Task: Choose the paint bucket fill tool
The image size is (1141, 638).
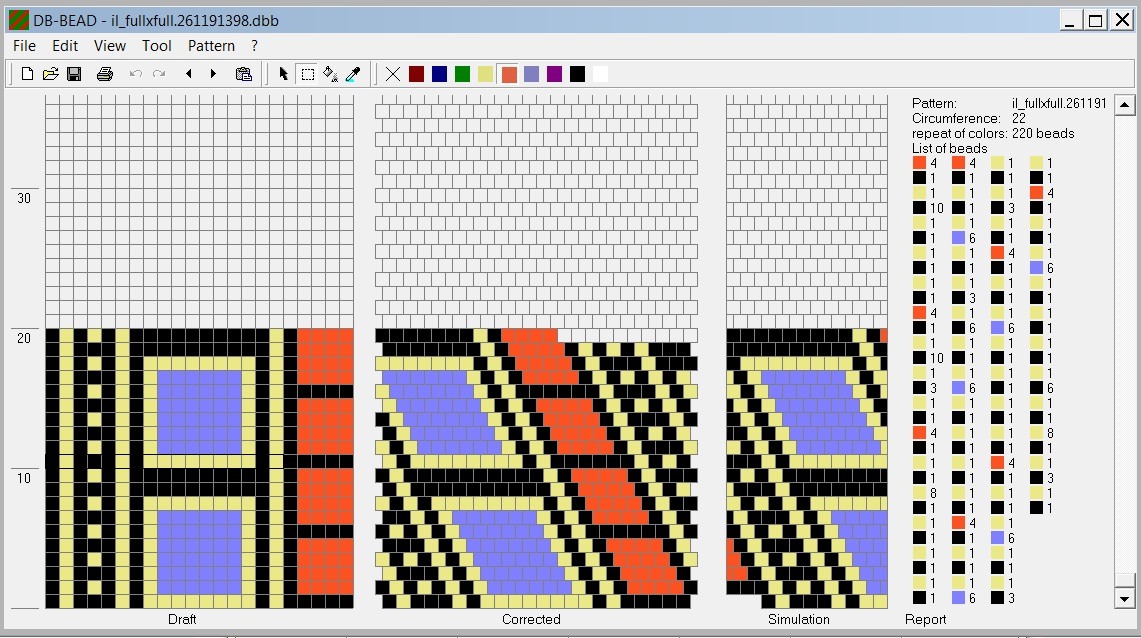Action: 330,74
